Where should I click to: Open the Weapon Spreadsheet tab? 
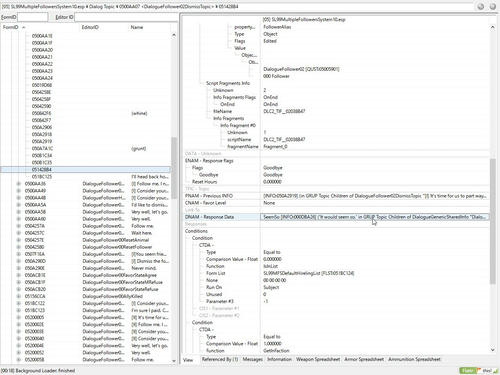tap(318, 359)
